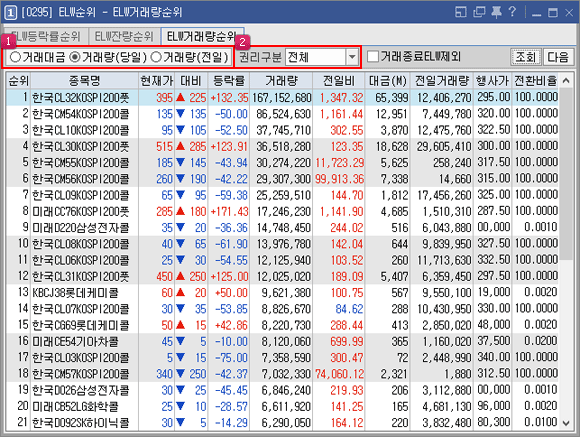Click the 순위 column header

pos(18,81)
